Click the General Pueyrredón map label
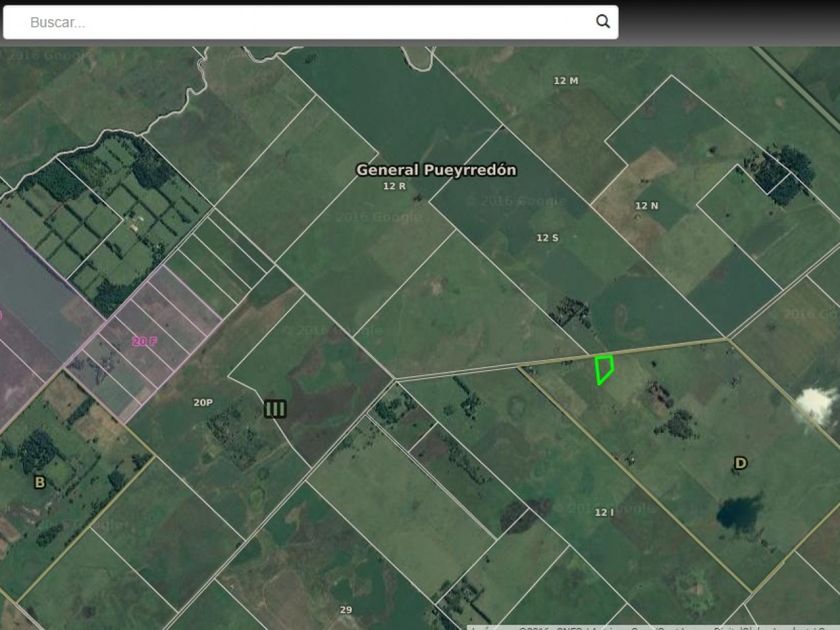Screen dimensions: 840x630 [436, 170]
